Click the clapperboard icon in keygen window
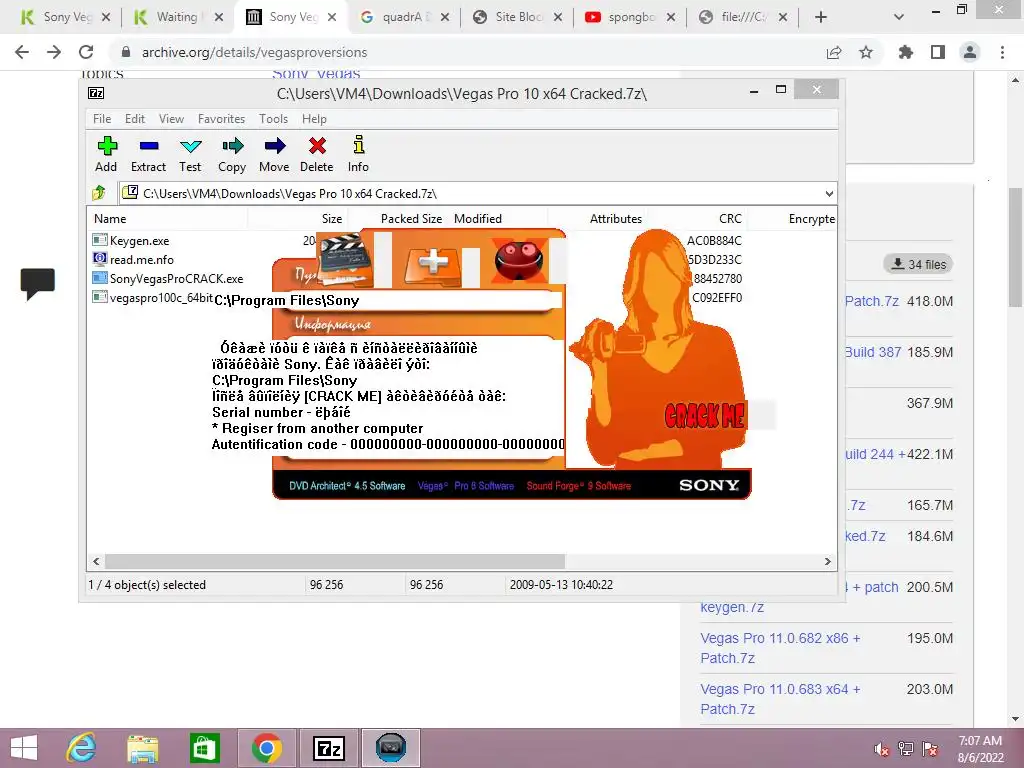Screen dimensions: 1024x768 pos(345,259)
